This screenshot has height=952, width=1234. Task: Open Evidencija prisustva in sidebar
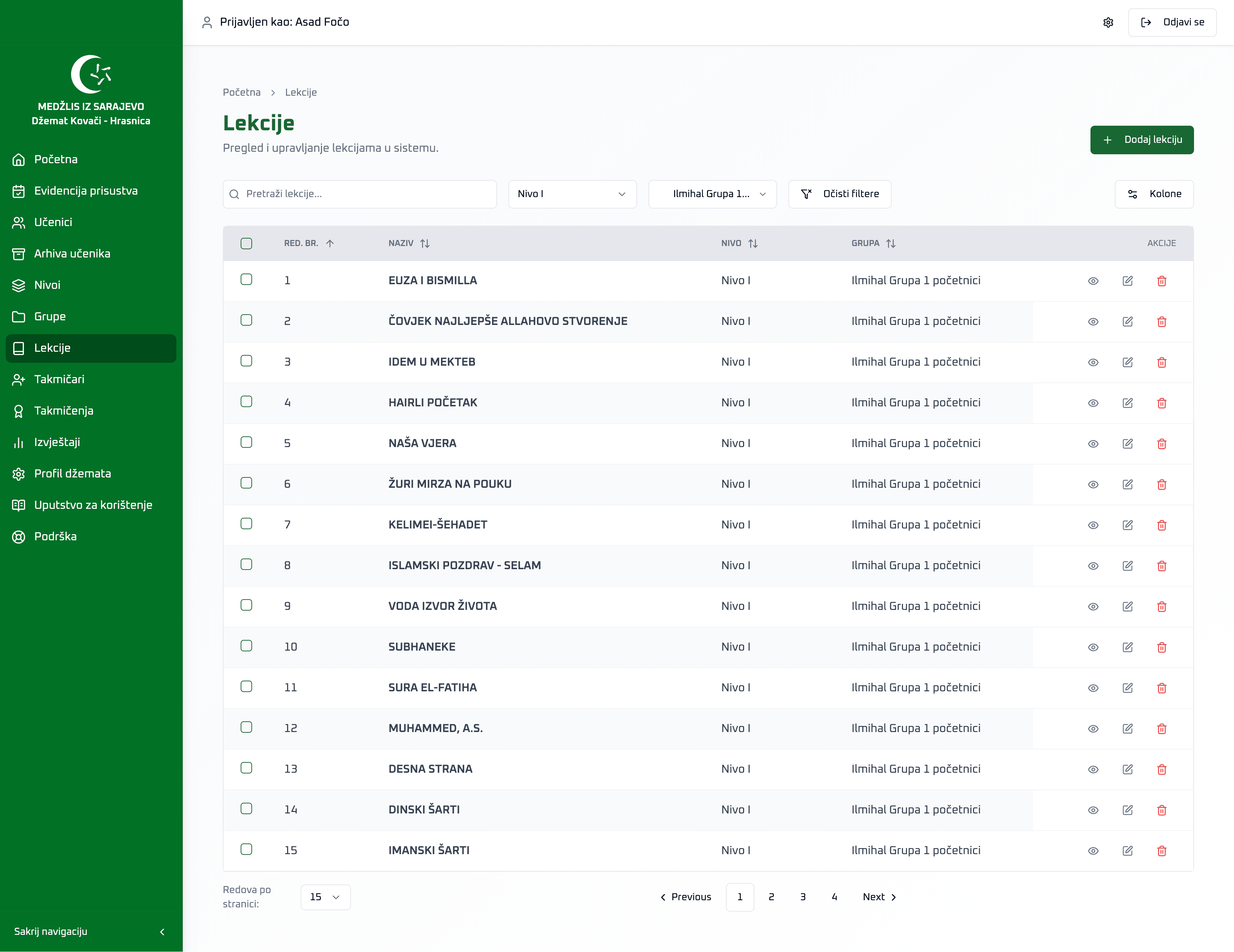[86, 191]
